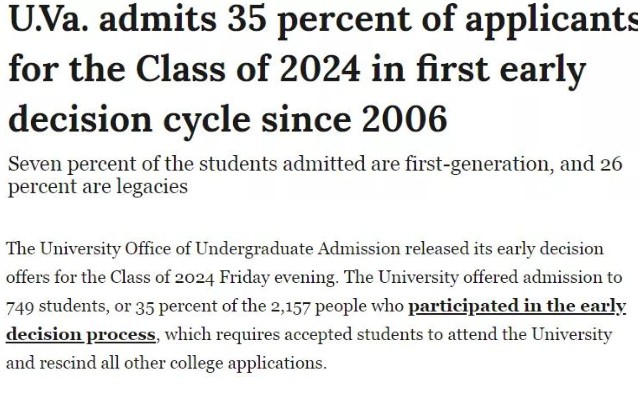Click '2006' at the end of the headline
642x396 pixels.
tap(405, 119)
